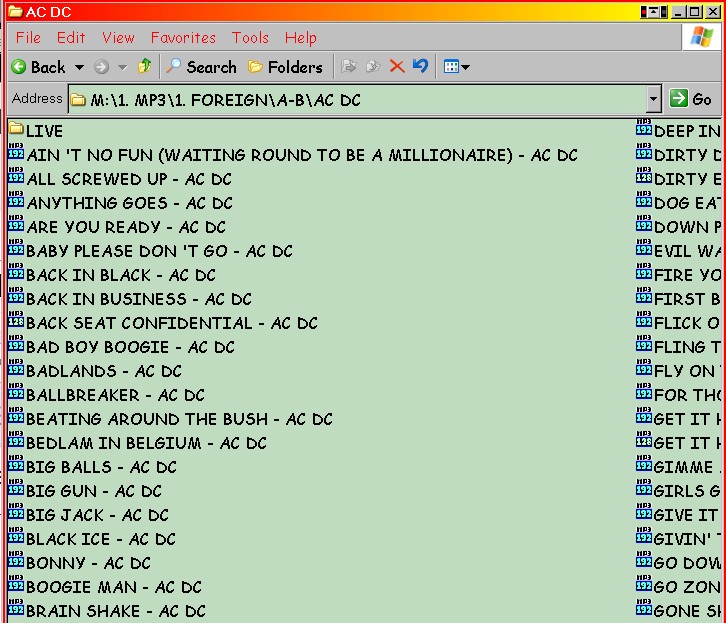The height and width of the screenshot is (623, 726).
Task: Select the GONE S file entry
Action: tap(678, 611)
